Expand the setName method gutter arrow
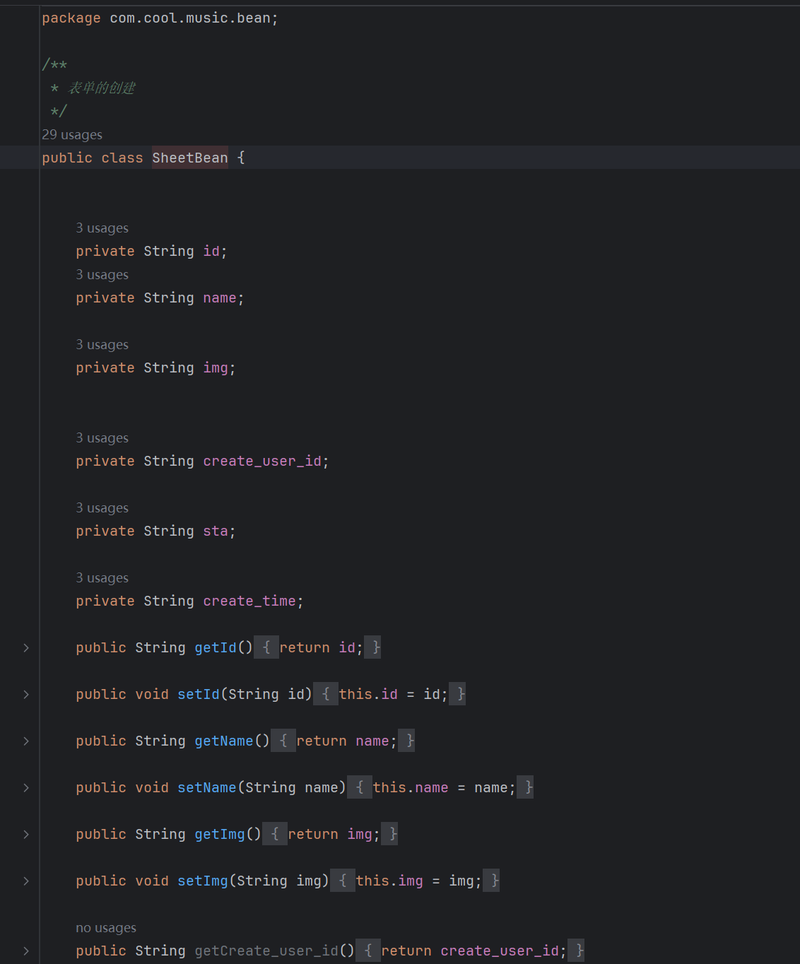Viewport: 800px width, 964px height. point(26,788)
